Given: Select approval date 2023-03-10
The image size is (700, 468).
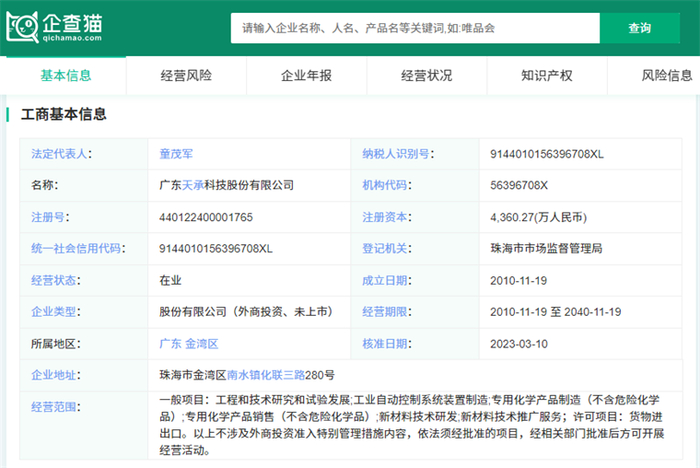Looking at the screenshot, I should (519, 344).
